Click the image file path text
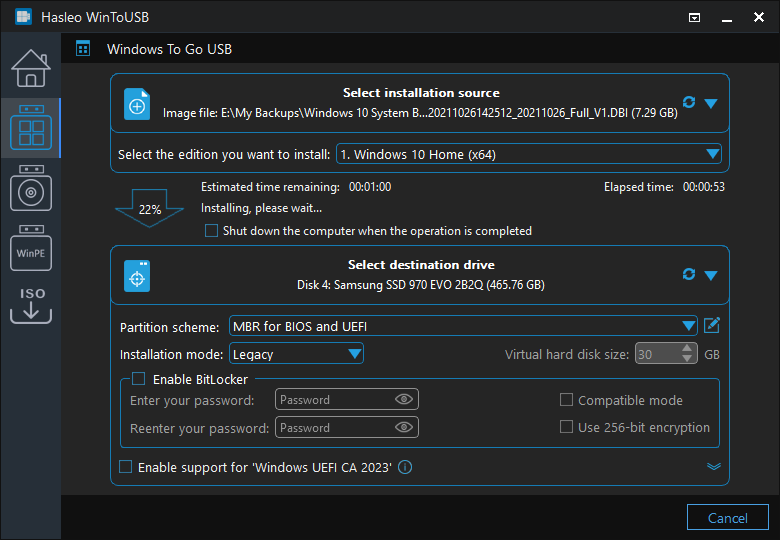The height and width of the screenshot is (540, 780). pyautogui.click(x=420, y=113)
